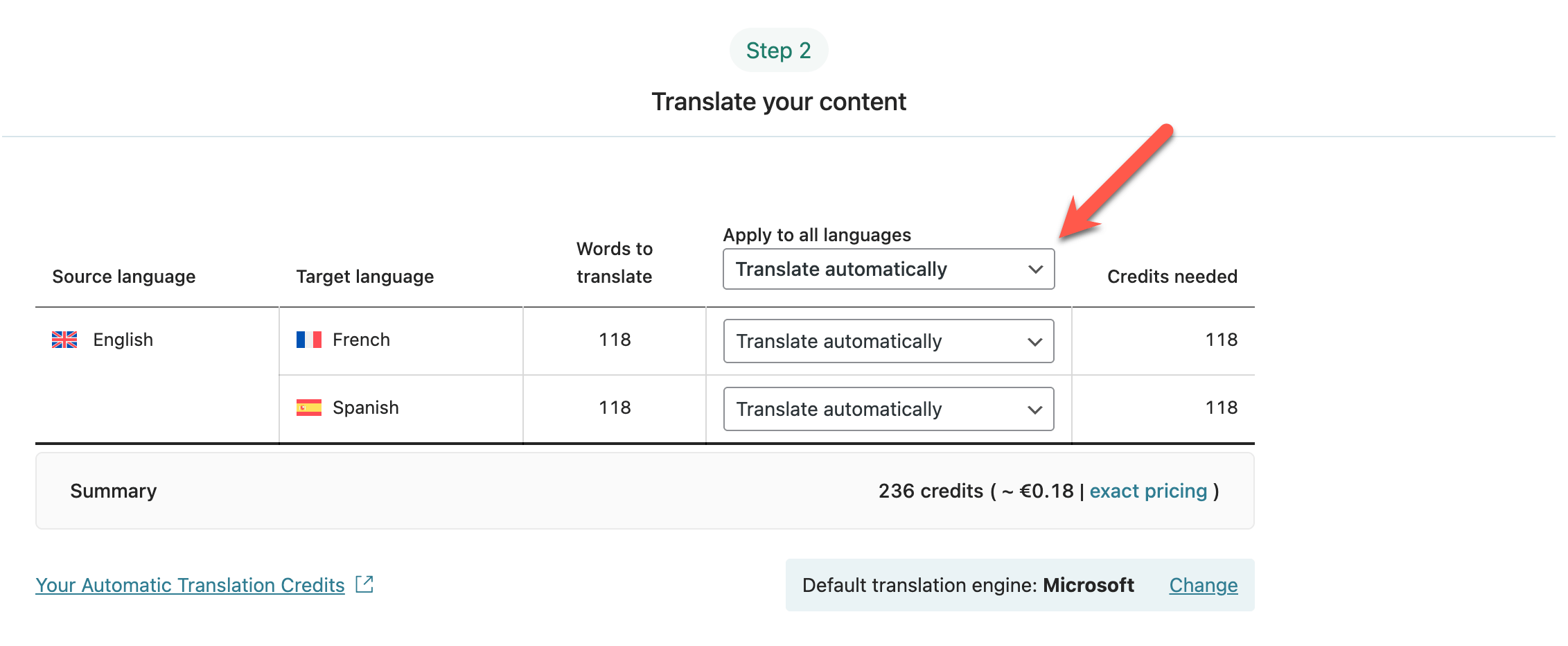Click the 'Apply to all languages' label
The image size is (1568, 646).
(x=818, y=235)
